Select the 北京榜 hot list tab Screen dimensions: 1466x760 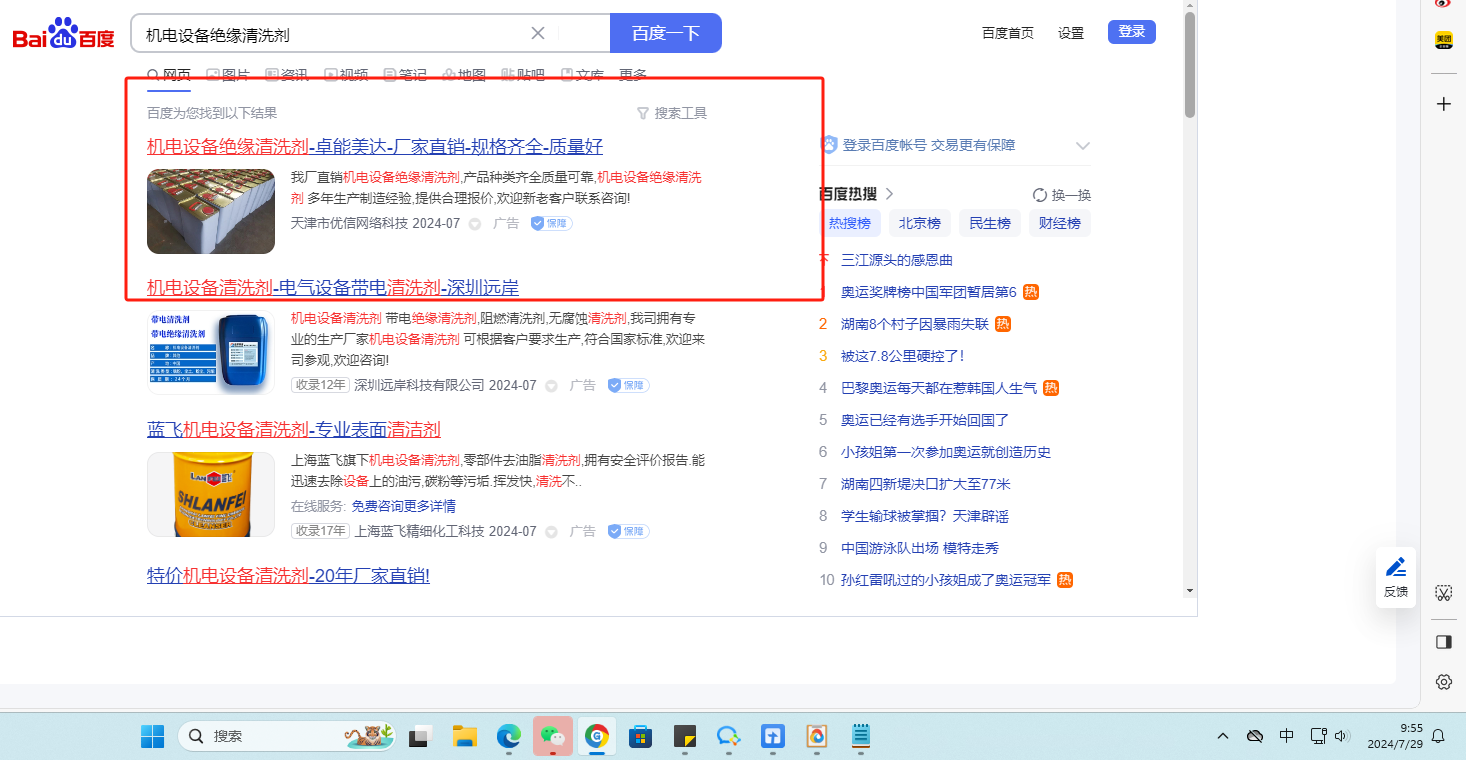pos(919,223)
